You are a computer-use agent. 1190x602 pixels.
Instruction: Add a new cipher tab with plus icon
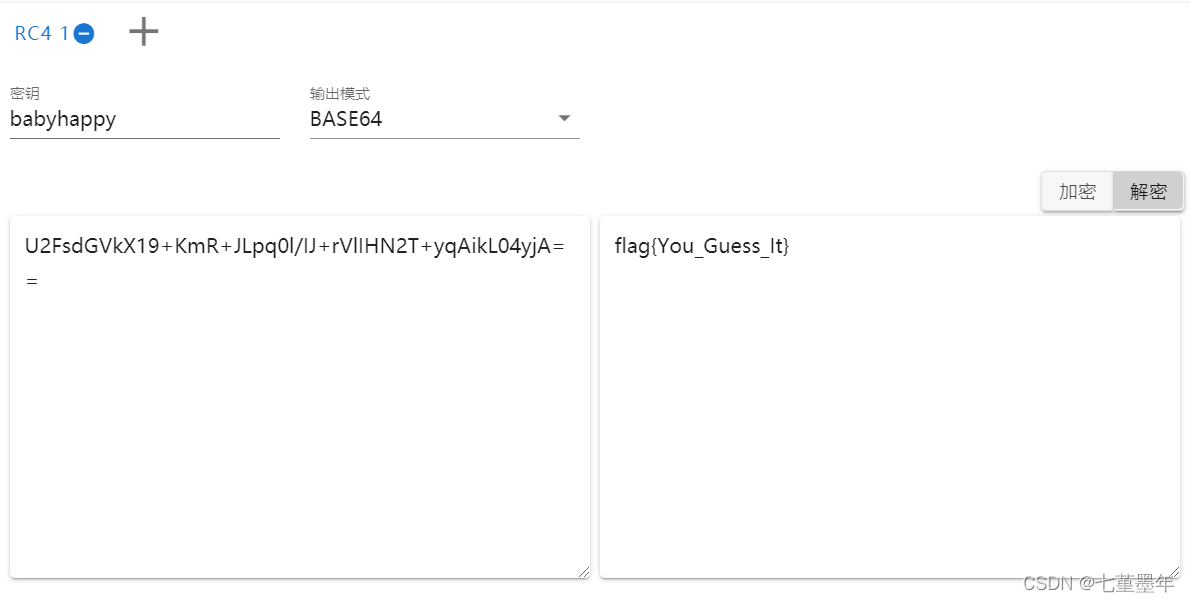point(143,32)
